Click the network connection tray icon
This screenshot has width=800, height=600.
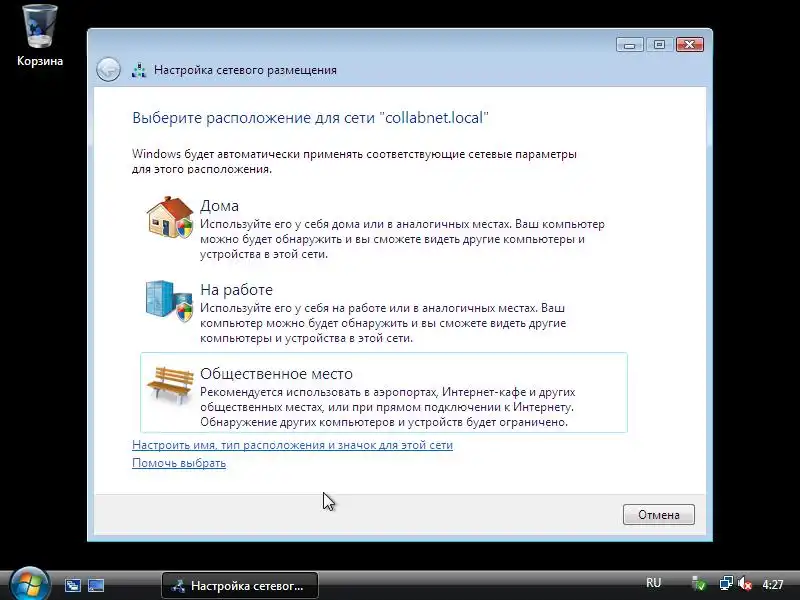[x=726, y=583]
